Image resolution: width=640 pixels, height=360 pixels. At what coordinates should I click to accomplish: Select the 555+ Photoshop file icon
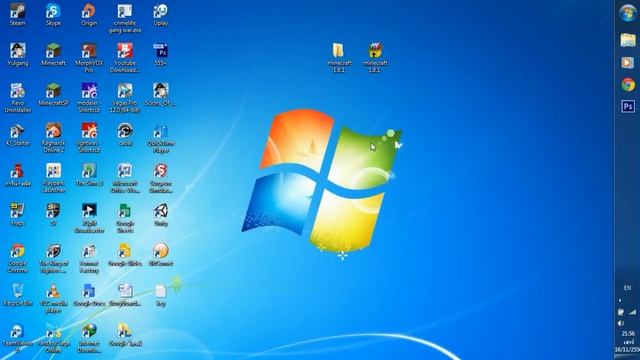pyautogui.click(x=161, y=54)
